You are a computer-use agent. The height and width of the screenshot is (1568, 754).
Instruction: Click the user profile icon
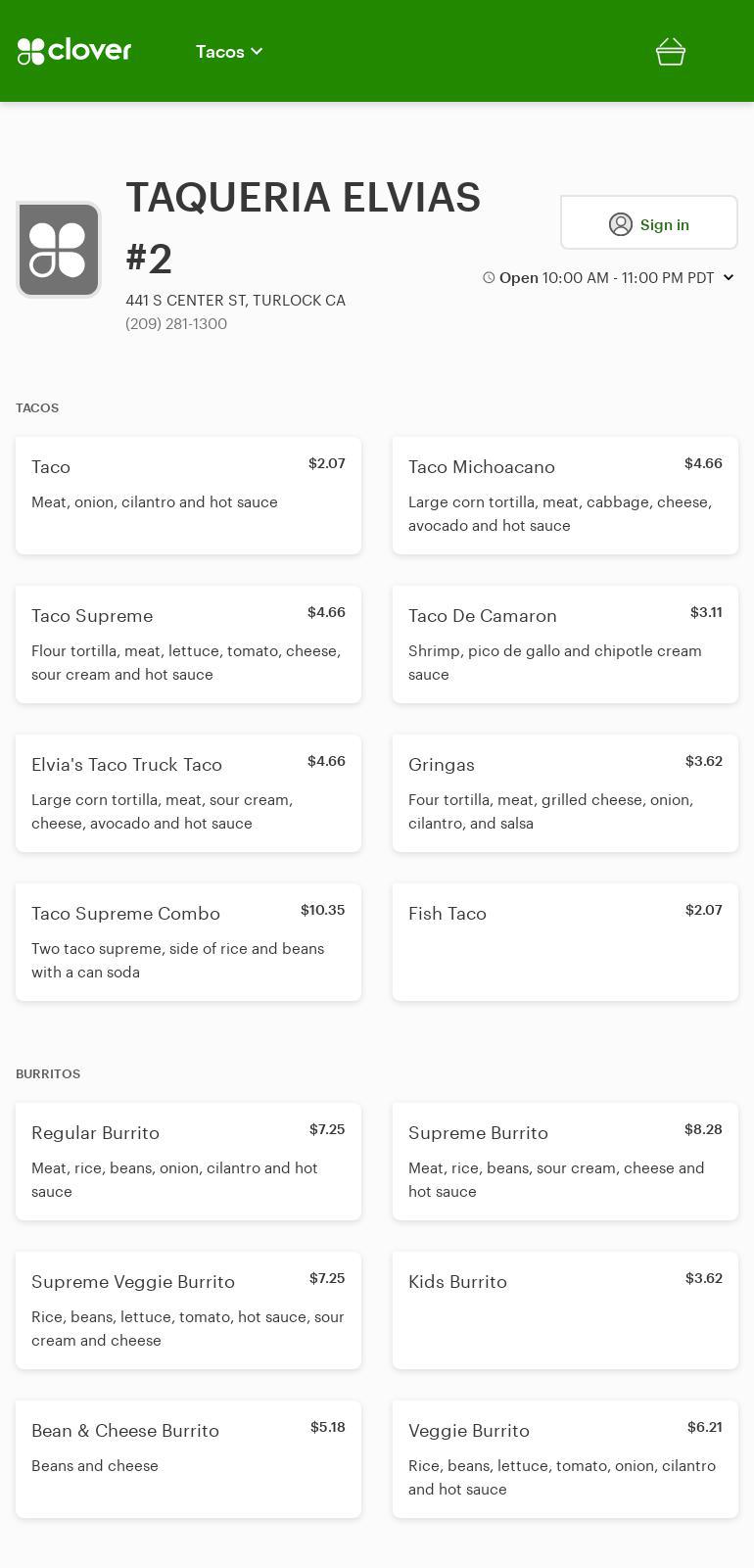pyautogui.click(x=621, y=224)
